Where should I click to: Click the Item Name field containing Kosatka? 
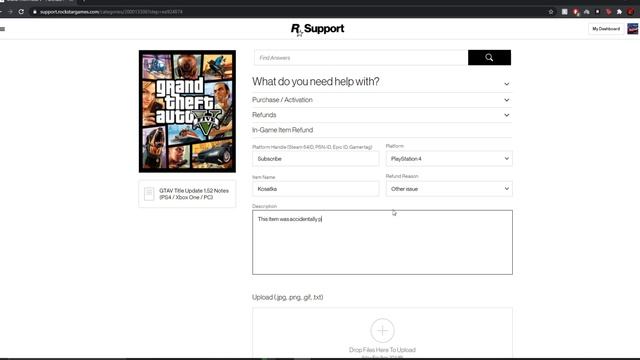pos(316,189)
